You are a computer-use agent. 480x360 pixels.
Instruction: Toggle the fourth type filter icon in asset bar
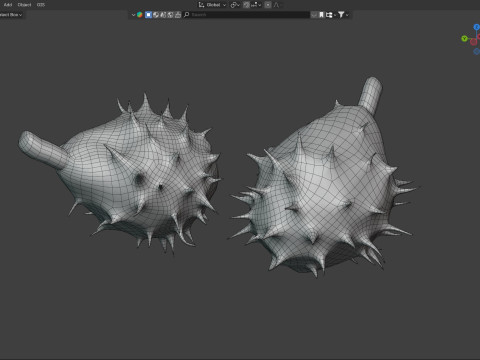coord(170,15)
